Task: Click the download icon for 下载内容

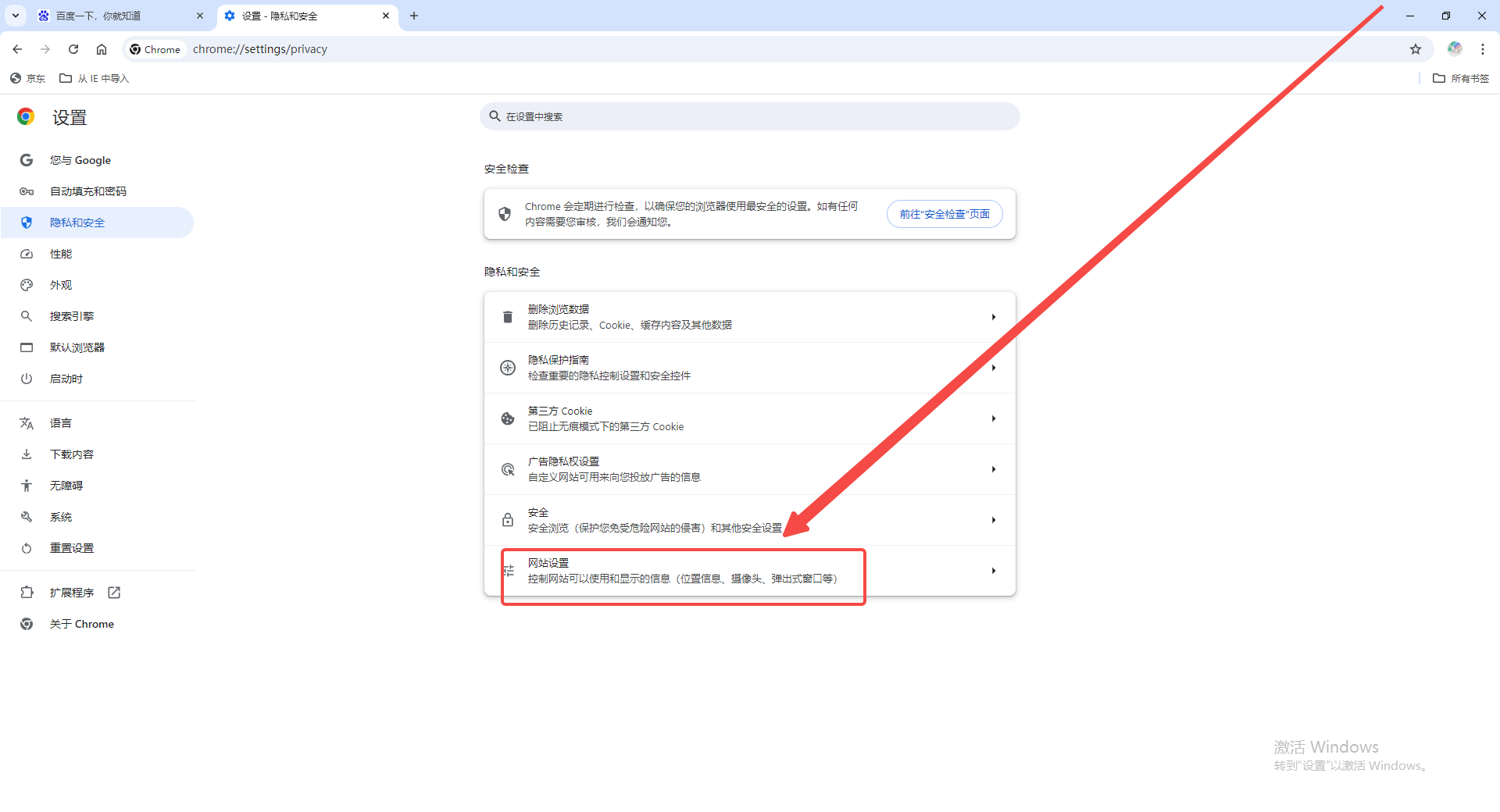Action: (x=27, y=454)
